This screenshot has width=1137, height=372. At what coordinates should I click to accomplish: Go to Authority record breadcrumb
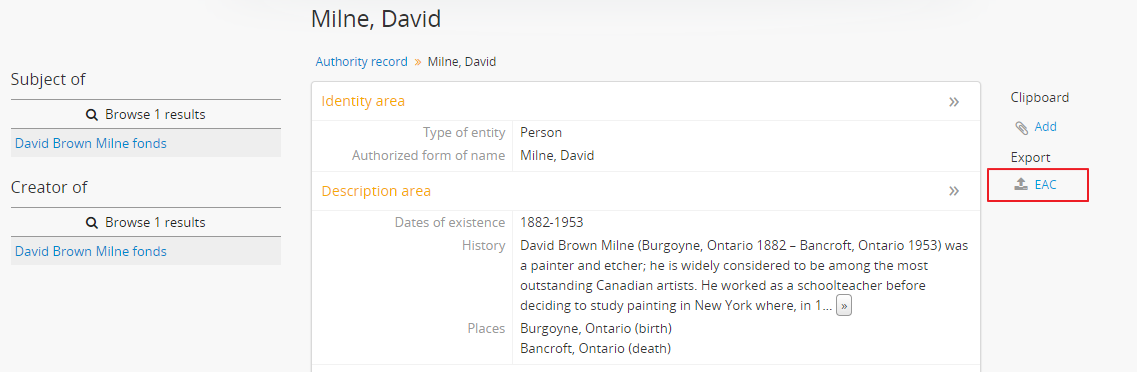coord(361,62)
